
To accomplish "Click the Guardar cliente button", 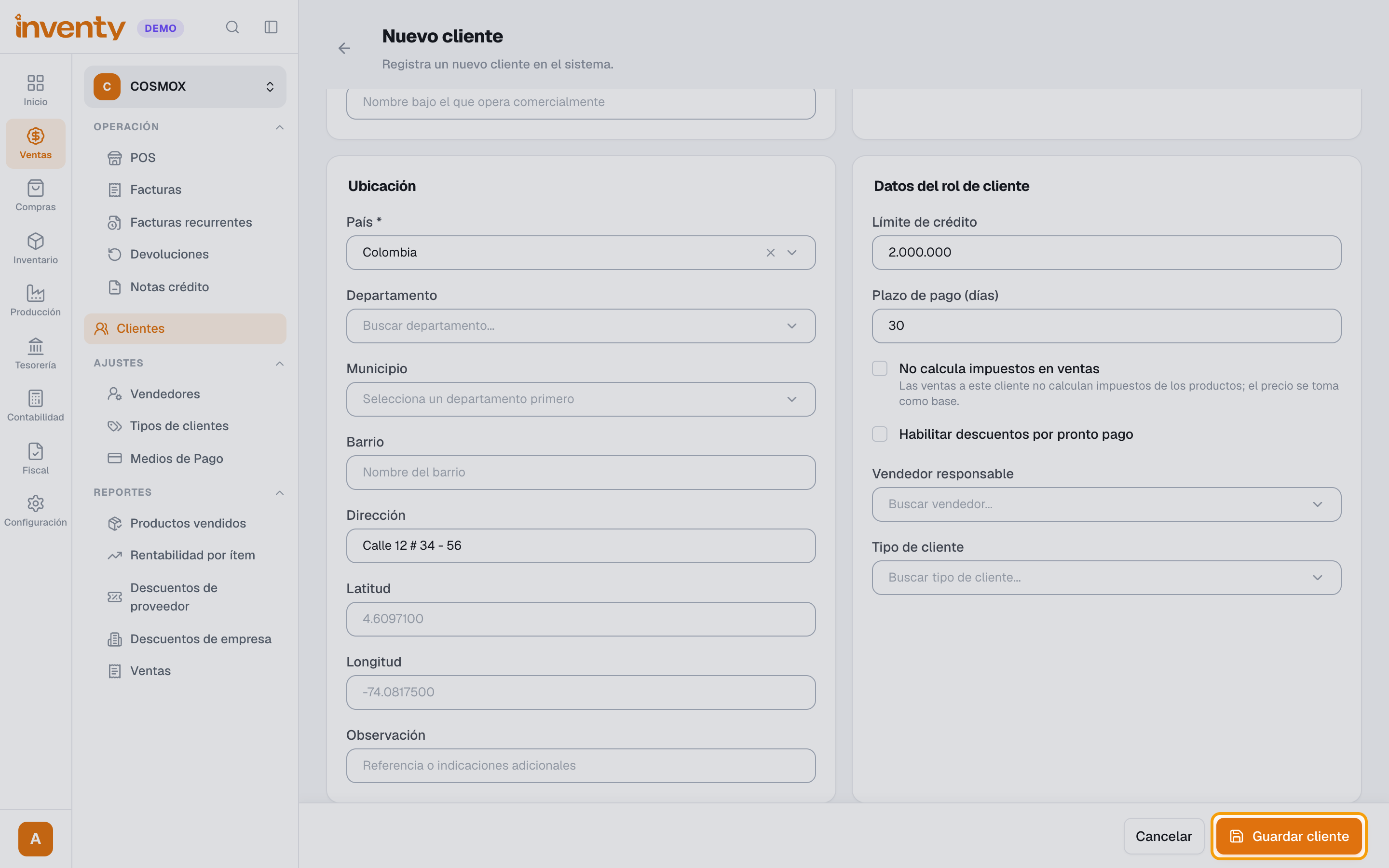I will coord(1289,837).
